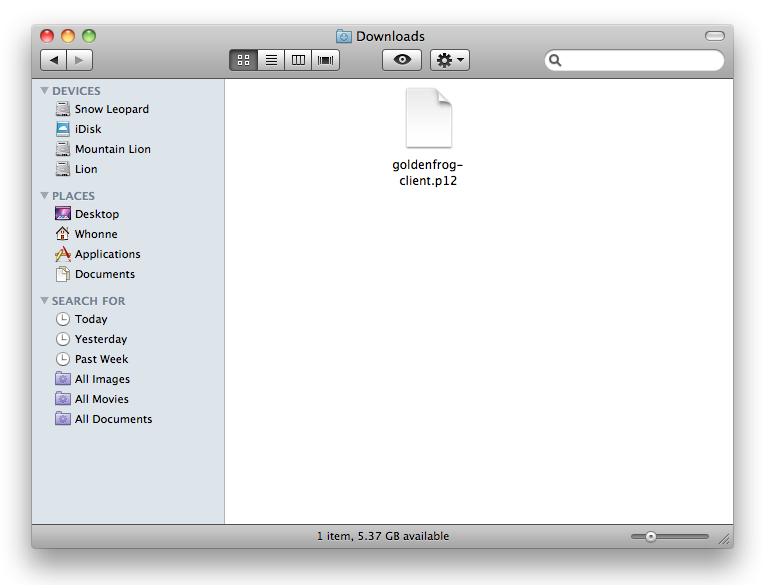Collapse the DEVICES section triangle
This screenshot has width=762, height=585.
click(x=45, y=90)
